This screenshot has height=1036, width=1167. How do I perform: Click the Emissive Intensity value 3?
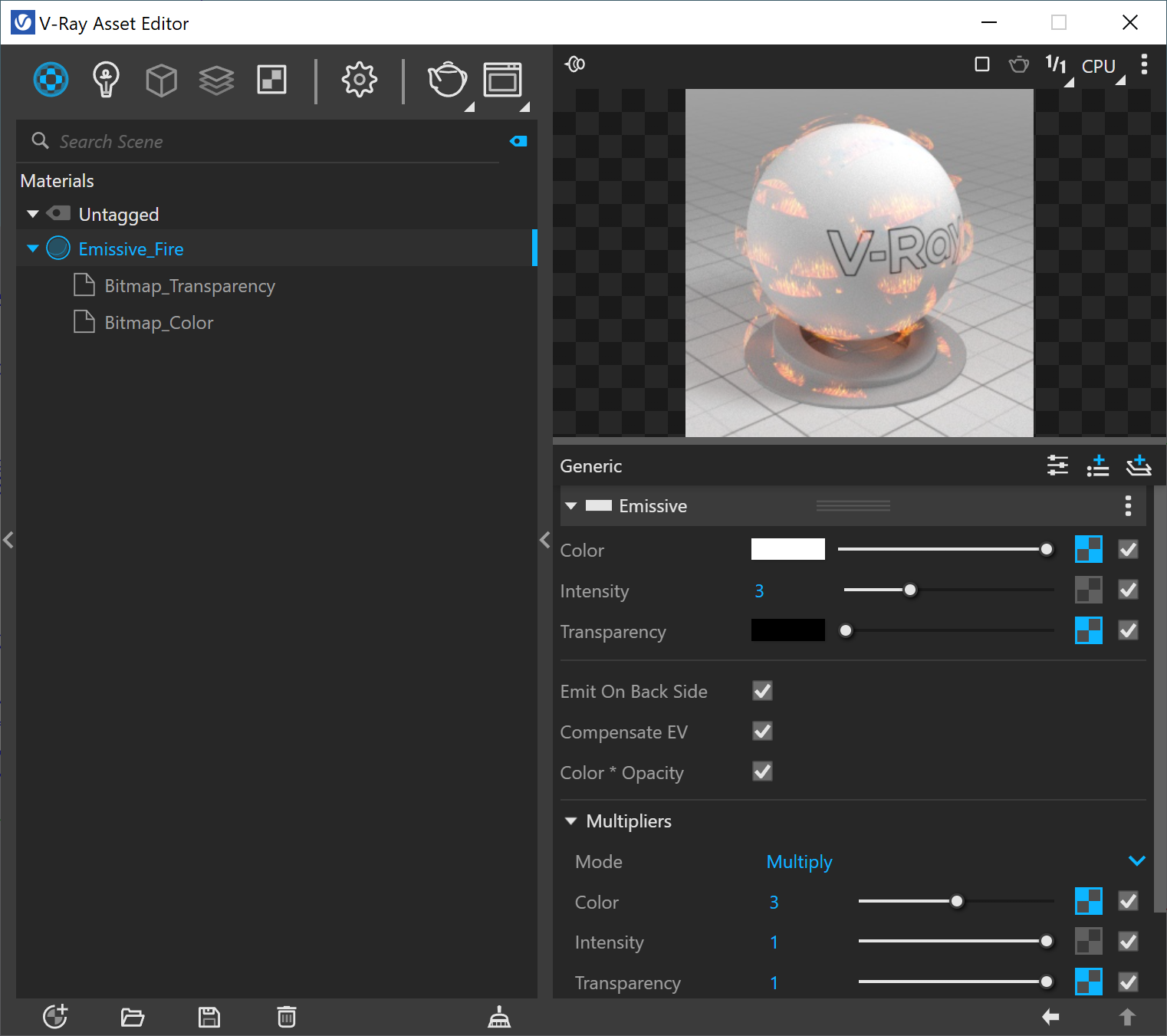pyautogui.click(x=759, y=590)
